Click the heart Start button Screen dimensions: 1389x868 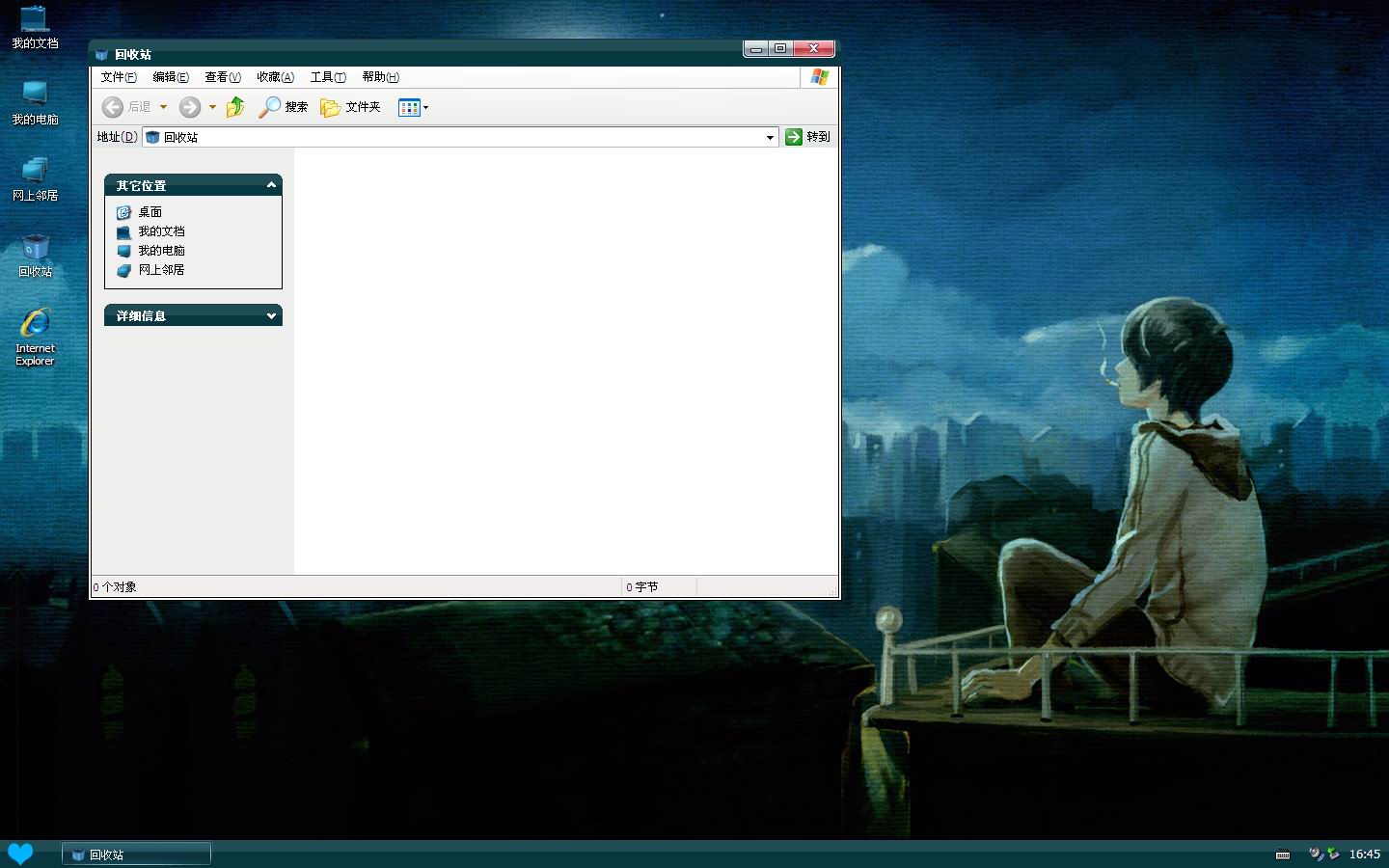tap(20, 854)
